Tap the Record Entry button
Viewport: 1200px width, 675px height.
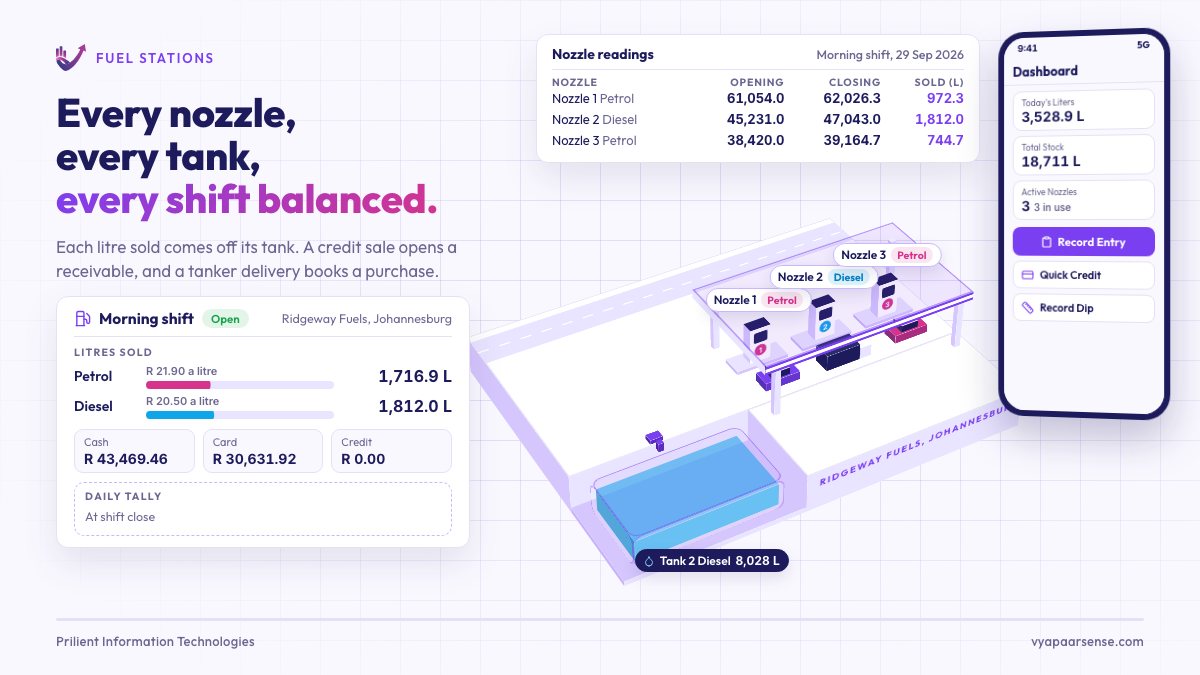(x=1083, y=242)
